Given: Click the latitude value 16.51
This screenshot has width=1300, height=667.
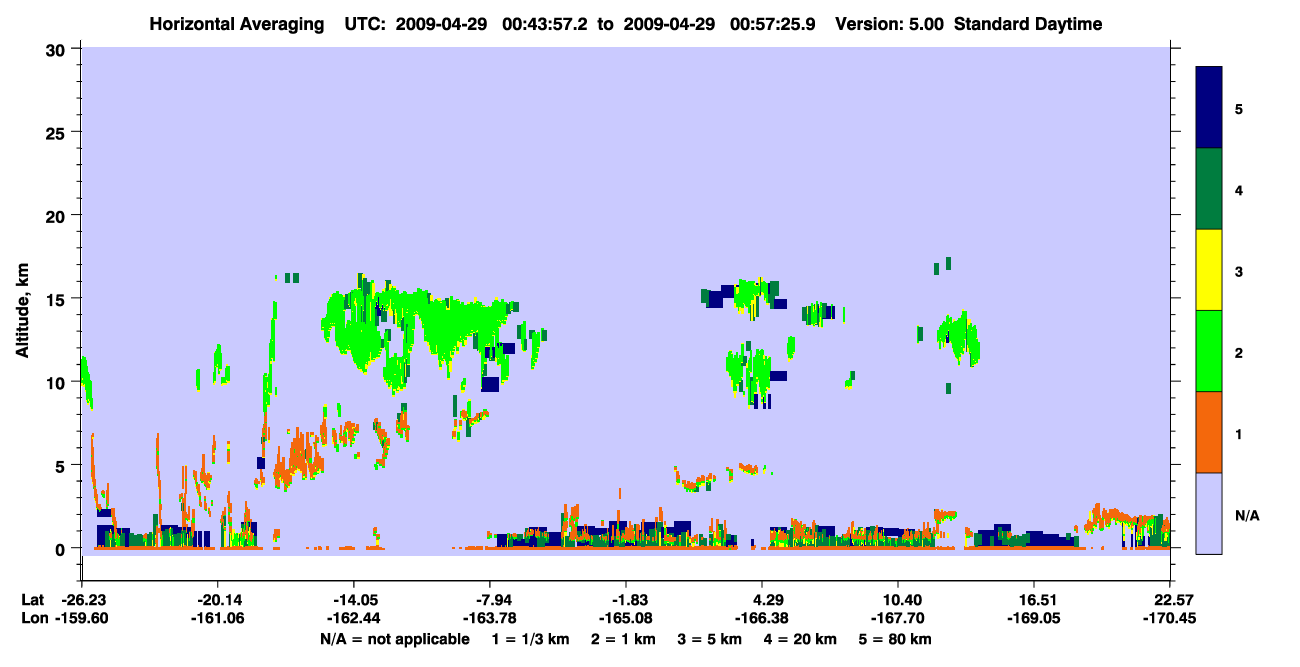Looking at the screenshot, I should click(1033, 600).
